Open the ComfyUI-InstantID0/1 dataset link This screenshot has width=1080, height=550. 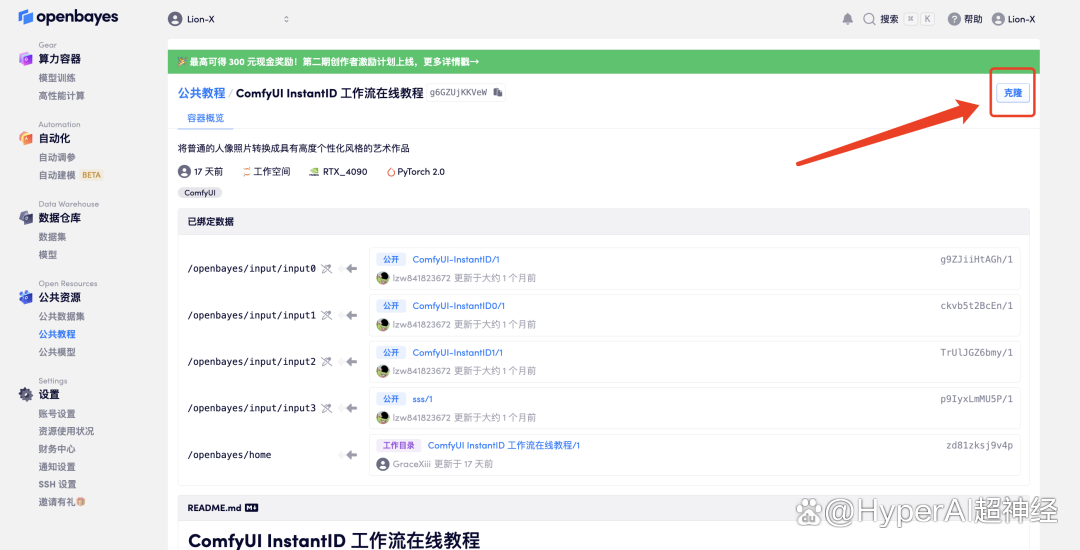click(459, 306)
